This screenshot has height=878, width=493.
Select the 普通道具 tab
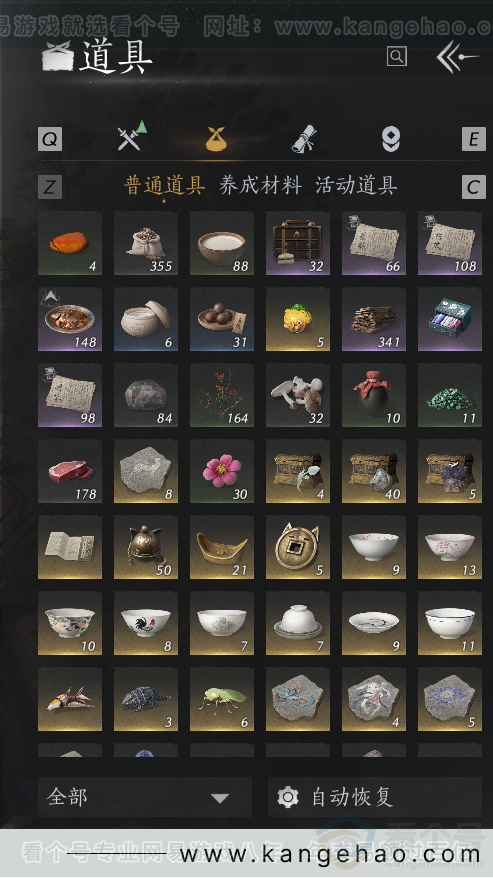(164, 185)
